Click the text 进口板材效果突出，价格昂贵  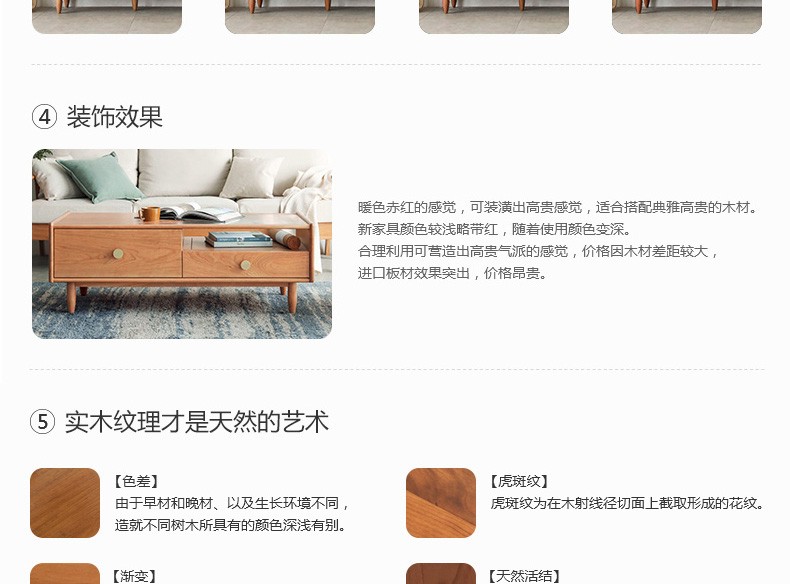pyautogui.click(x=452, y=273)
